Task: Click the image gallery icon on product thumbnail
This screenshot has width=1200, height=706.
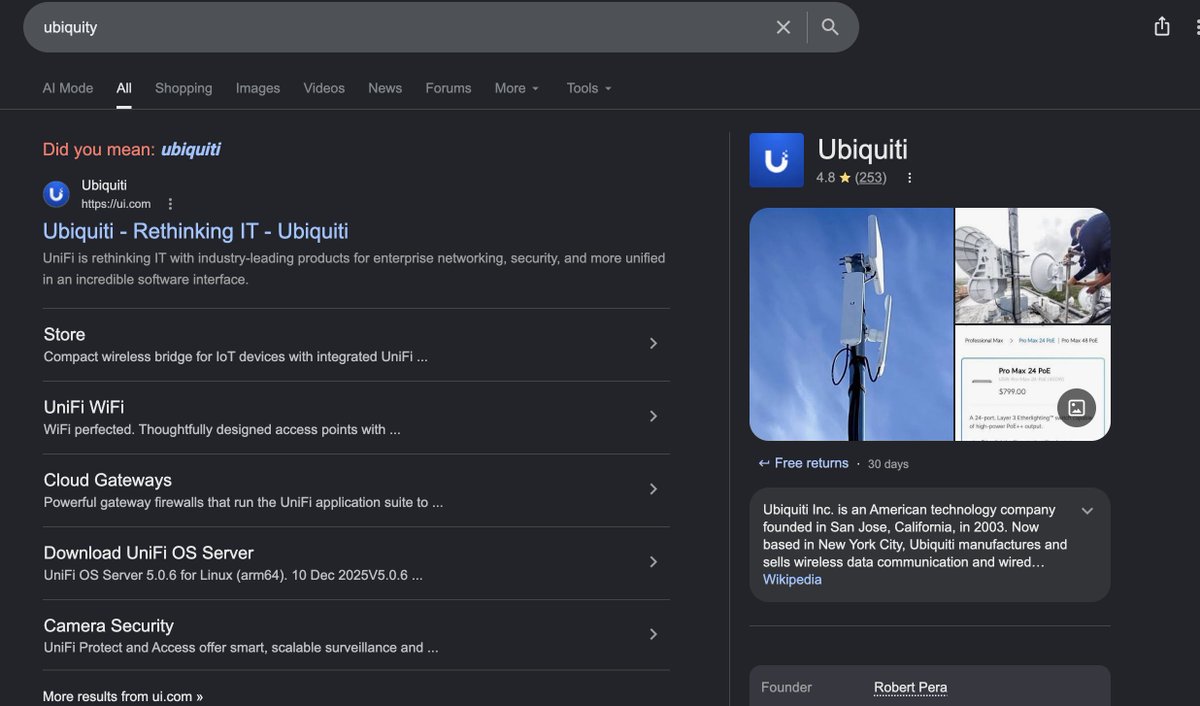Action: (1077, 407)
